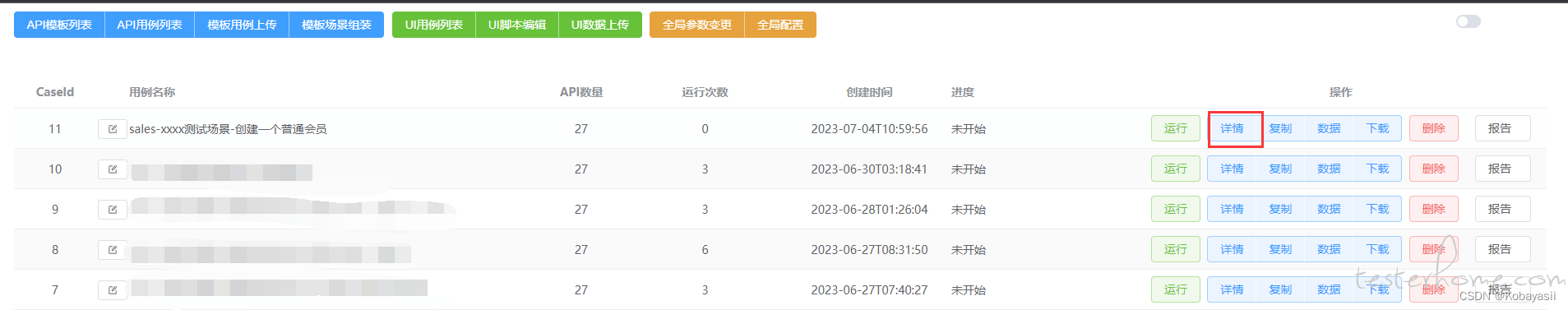
Task: Open 详情 for case 10
Action: 1232,169
